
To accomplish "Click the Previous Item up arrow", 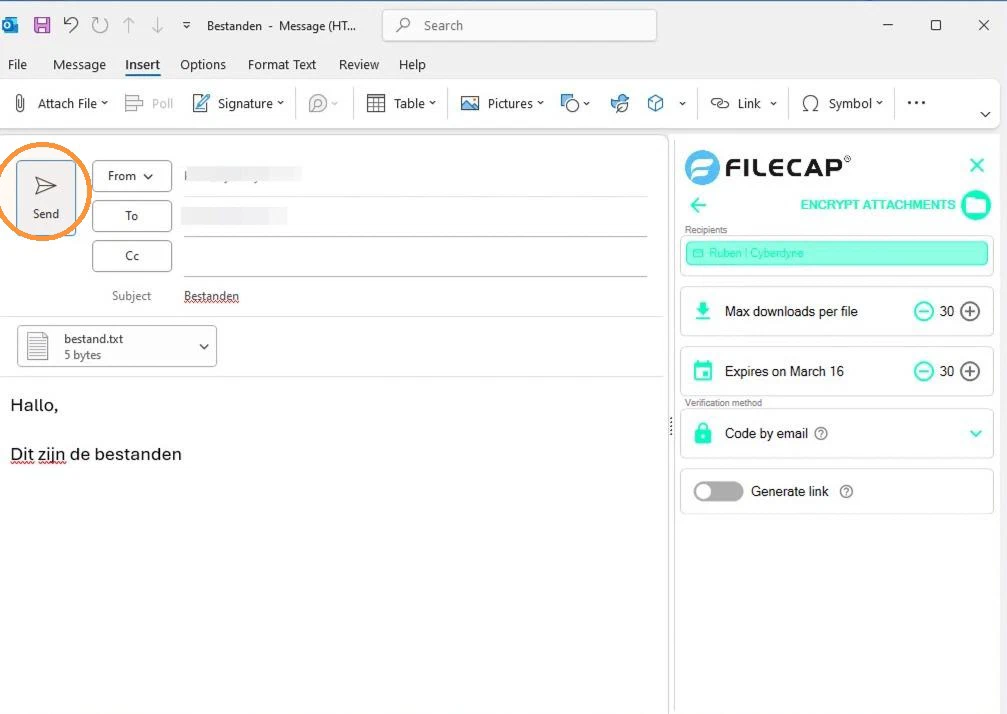I will click(x=129, y=25).
